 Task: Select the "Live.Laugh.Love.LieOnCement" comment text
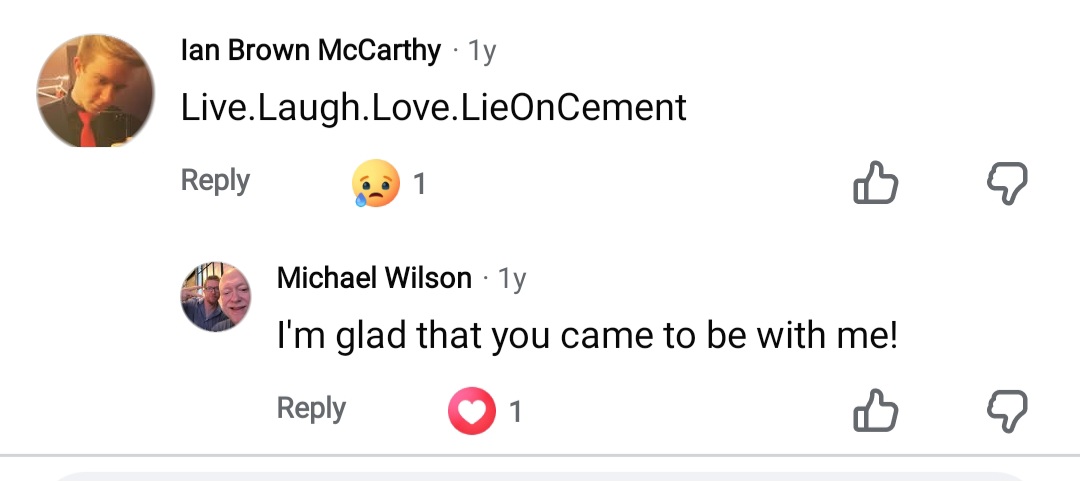tap(434, 107)
